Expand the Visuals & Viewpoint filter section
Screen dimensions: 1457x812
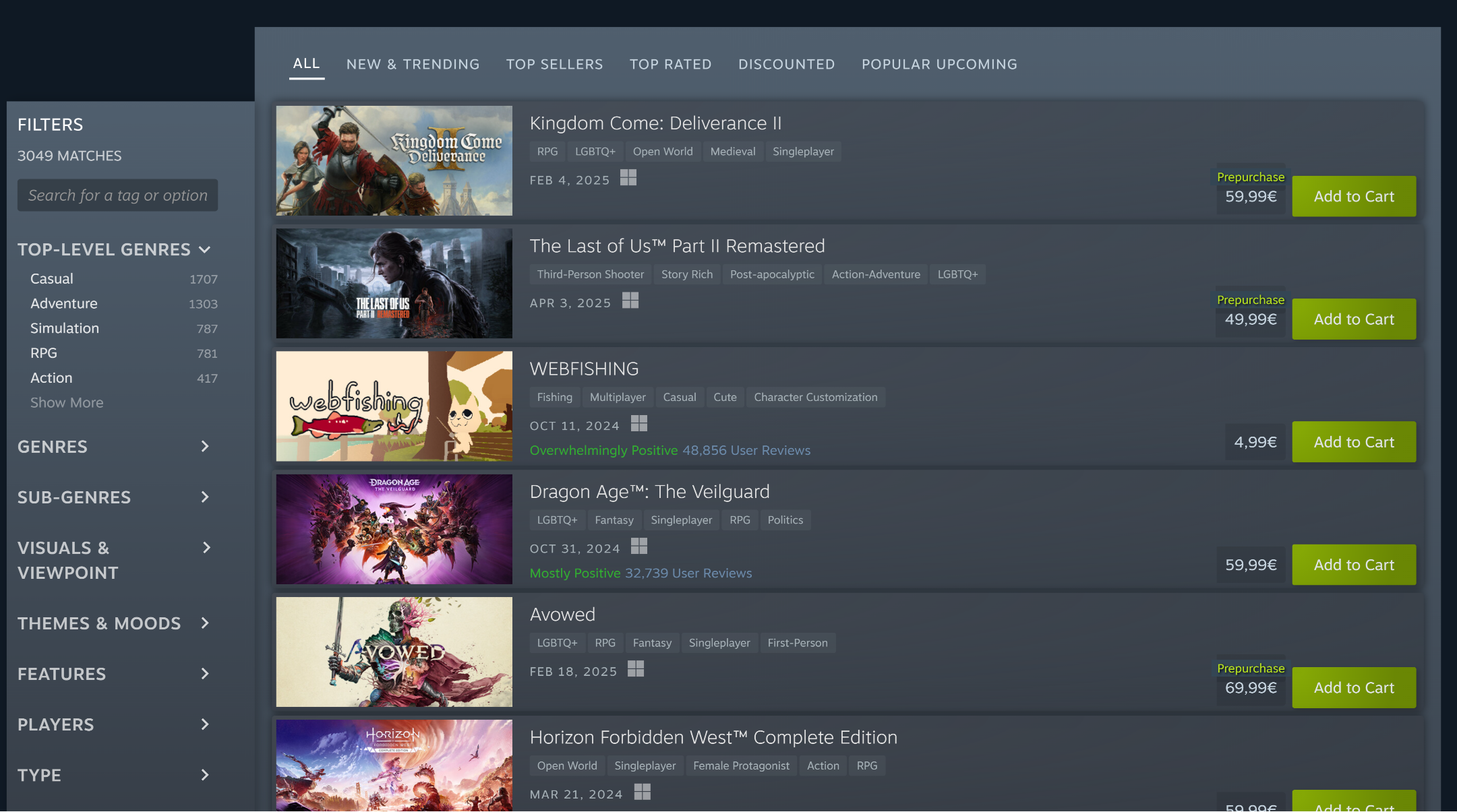(206, 548)
